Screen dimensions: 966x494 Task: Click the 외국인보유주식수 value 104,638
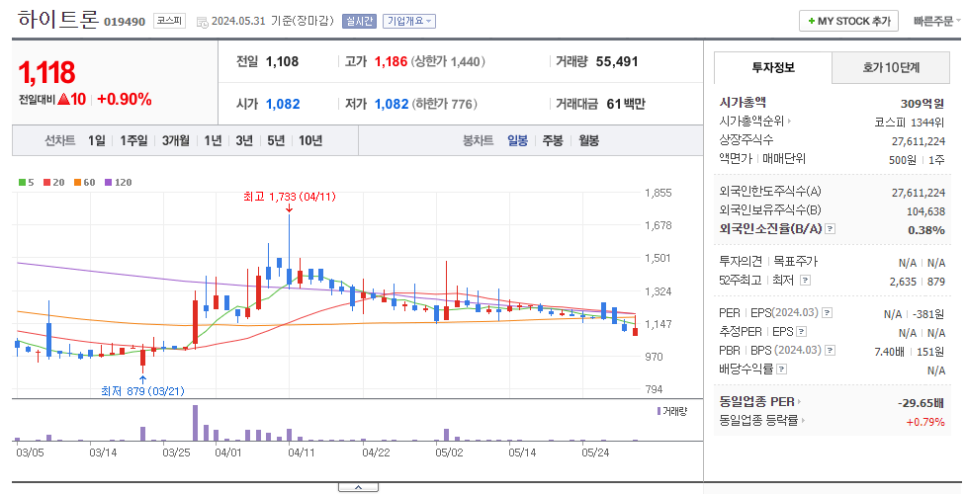click(x=926, y=211)
